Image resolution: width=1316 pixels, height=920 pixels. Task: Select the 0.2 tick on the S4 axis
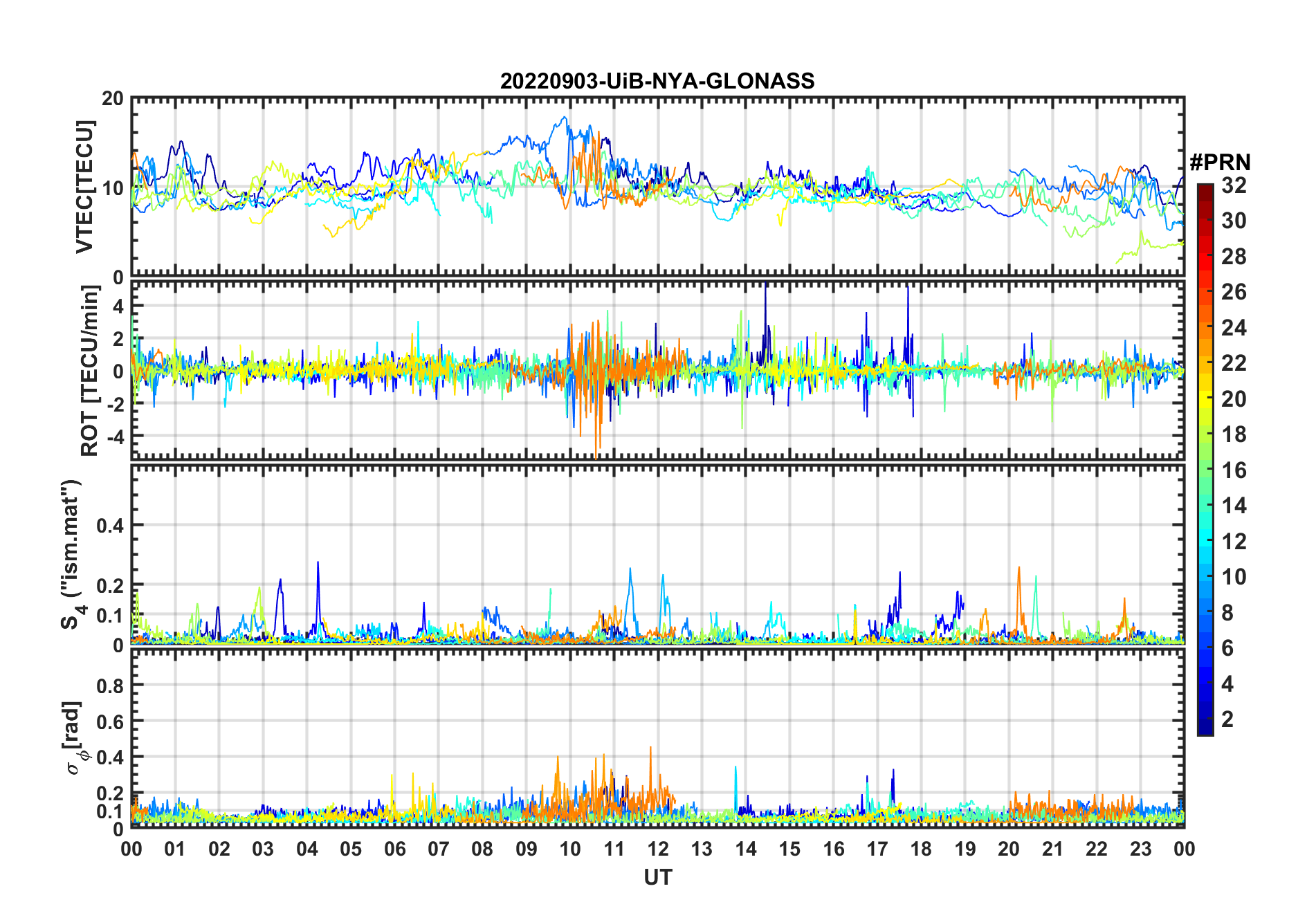(x=110, y=585)
